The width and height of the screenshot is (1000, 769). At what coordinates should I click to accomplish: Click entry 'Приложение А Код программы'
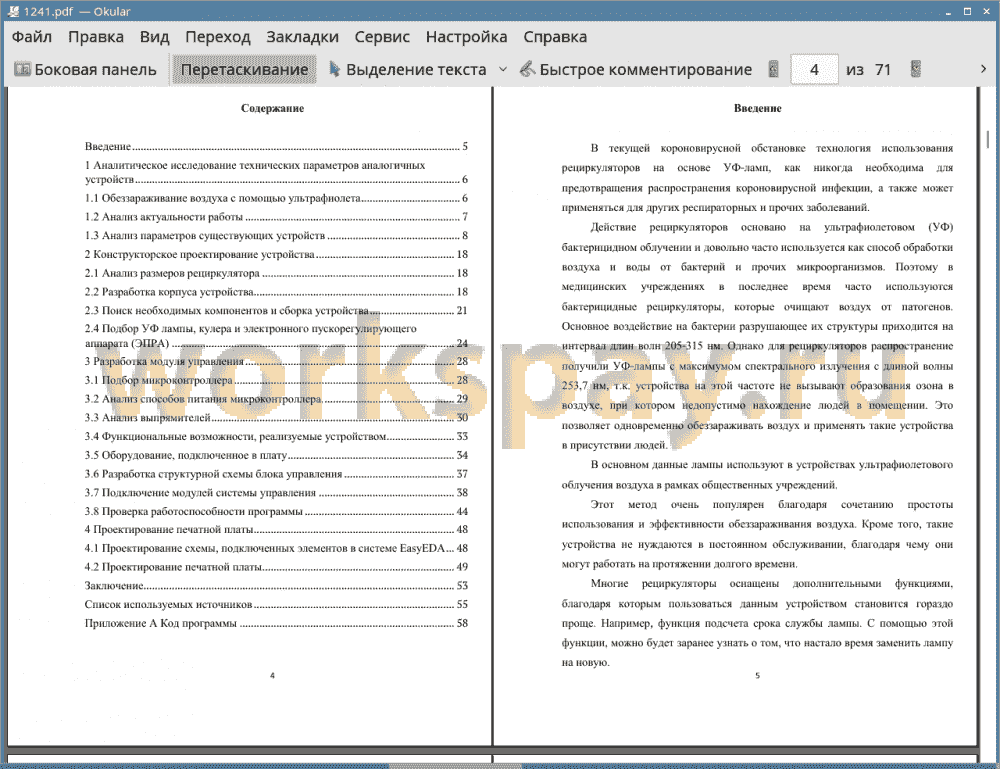coord(276,623)
